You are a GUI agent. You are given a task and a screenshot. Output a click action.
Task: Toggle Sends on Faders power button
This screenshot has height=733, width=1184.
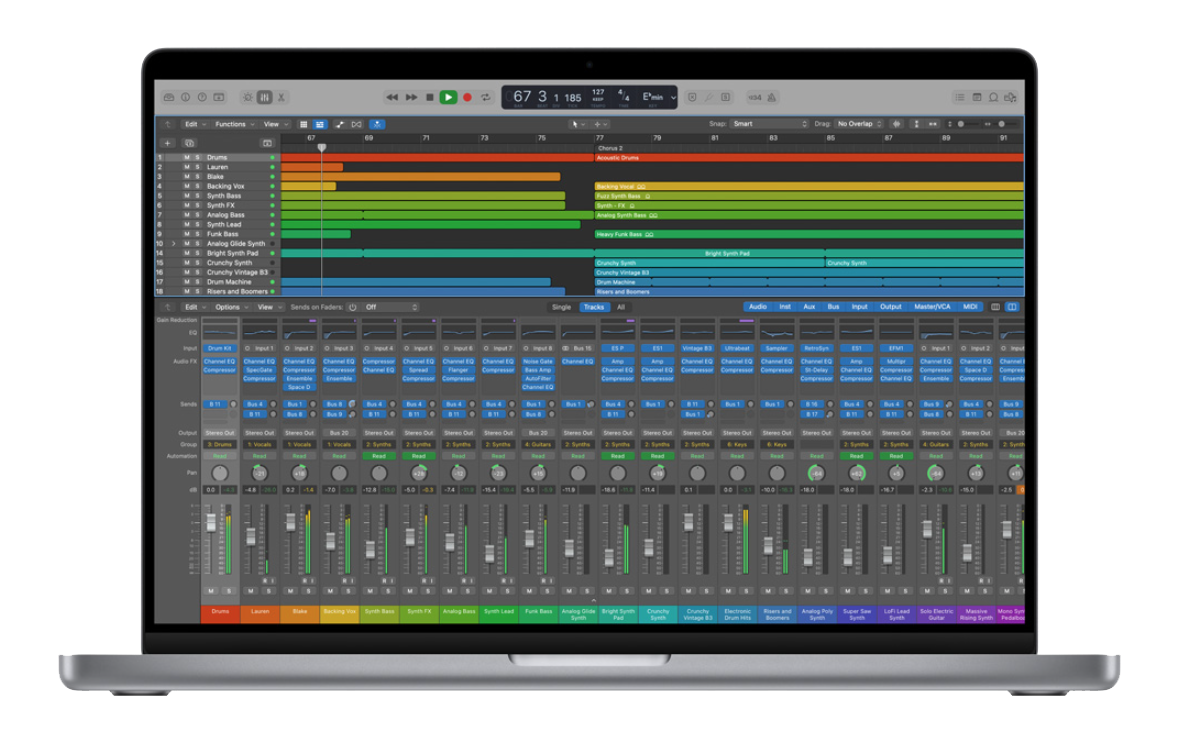coord(352,307)
